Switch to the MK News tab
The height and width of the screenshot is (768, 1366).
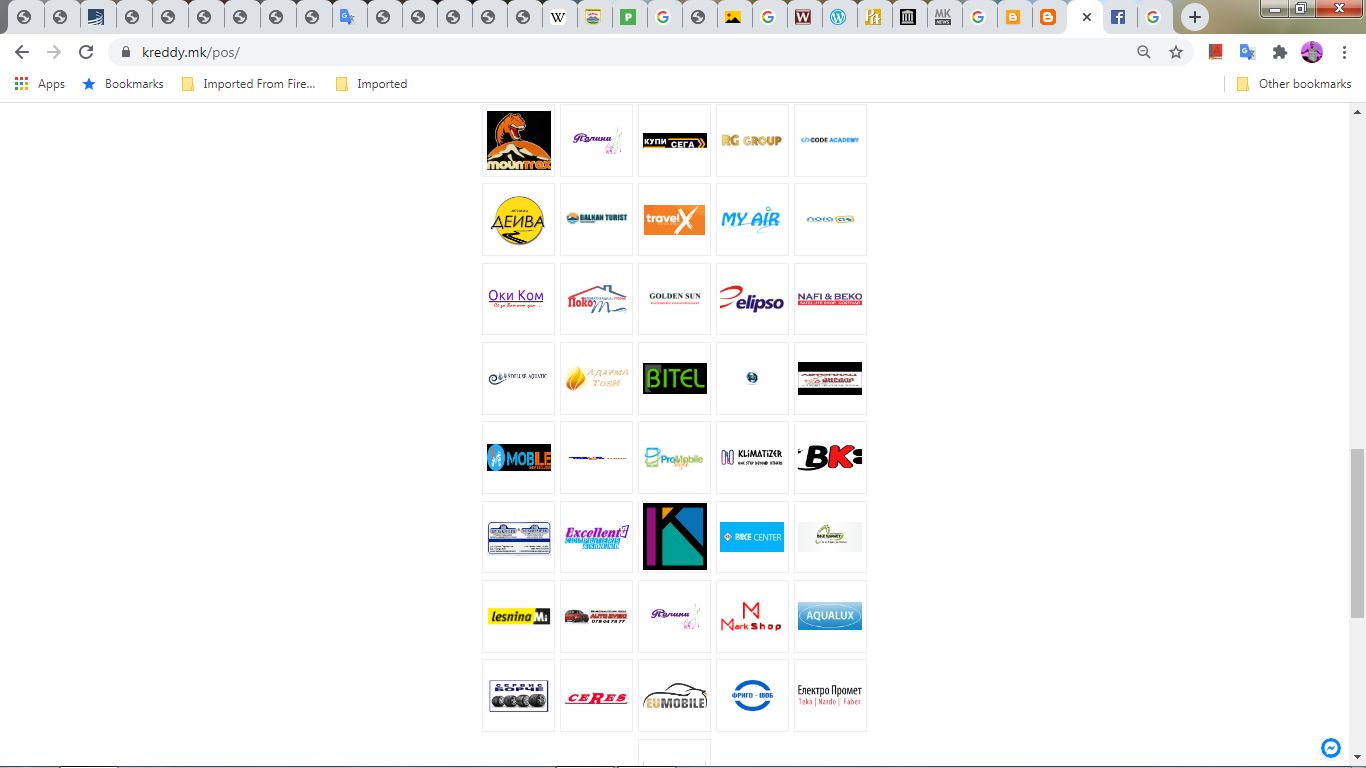tap(942, 17)
